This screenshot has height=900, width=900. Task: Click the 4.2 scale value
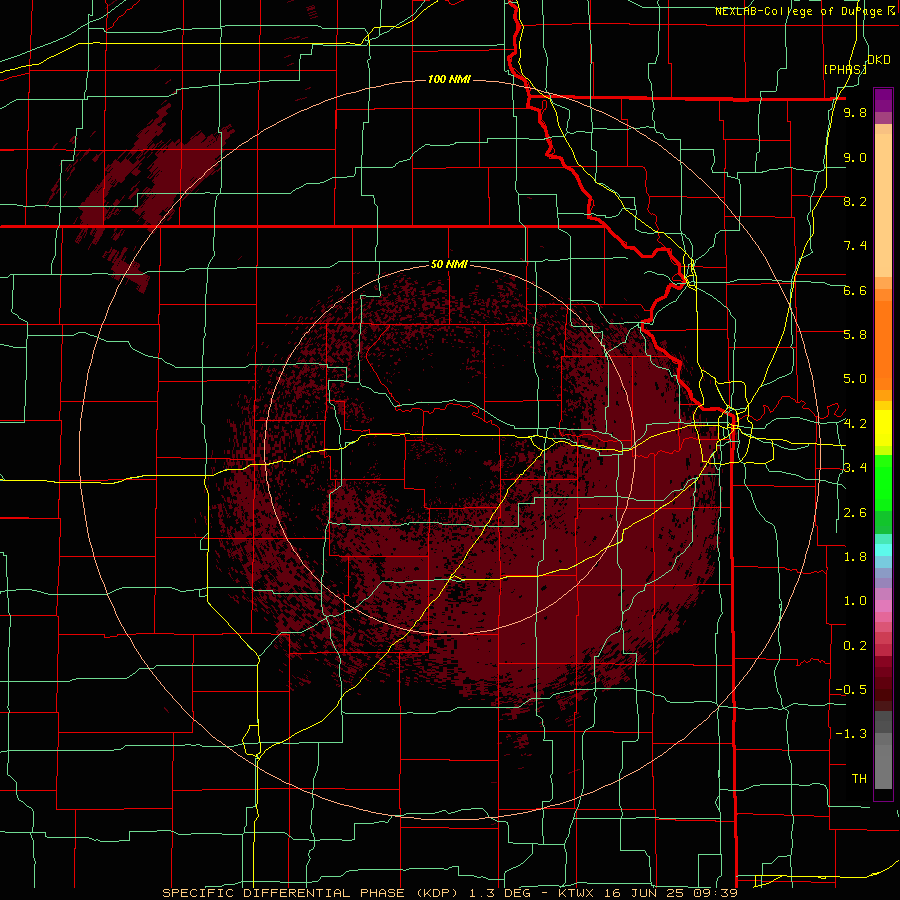855,424
